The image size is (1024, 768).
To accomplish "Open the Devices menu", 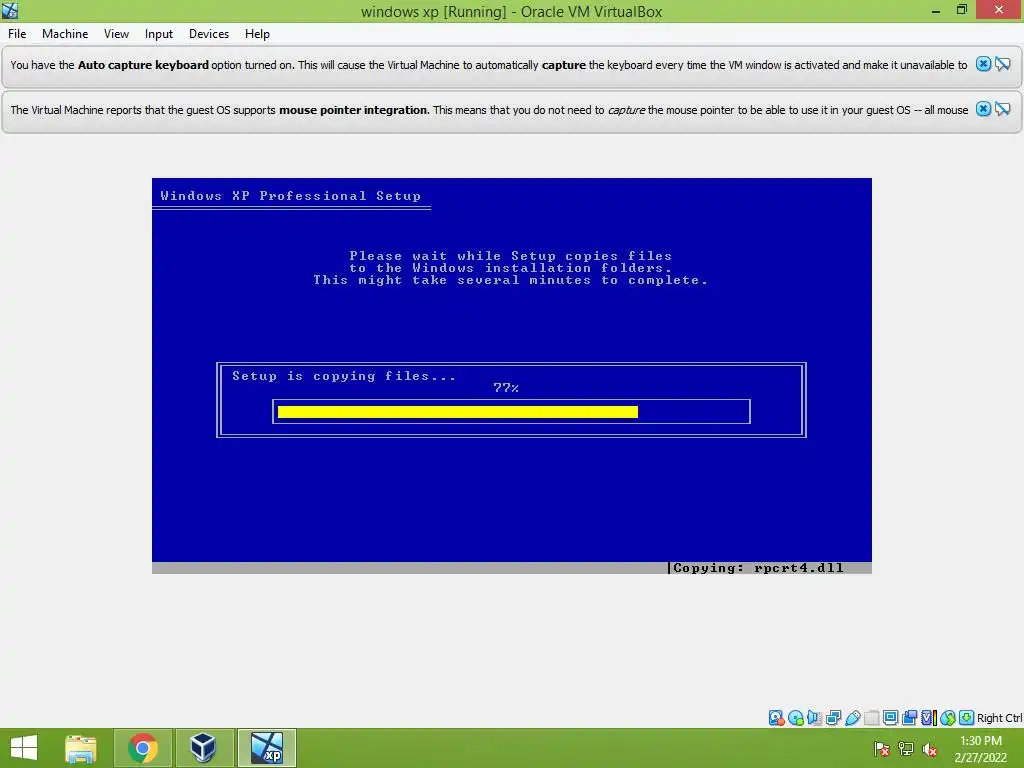I will click(x=209, y=34).
